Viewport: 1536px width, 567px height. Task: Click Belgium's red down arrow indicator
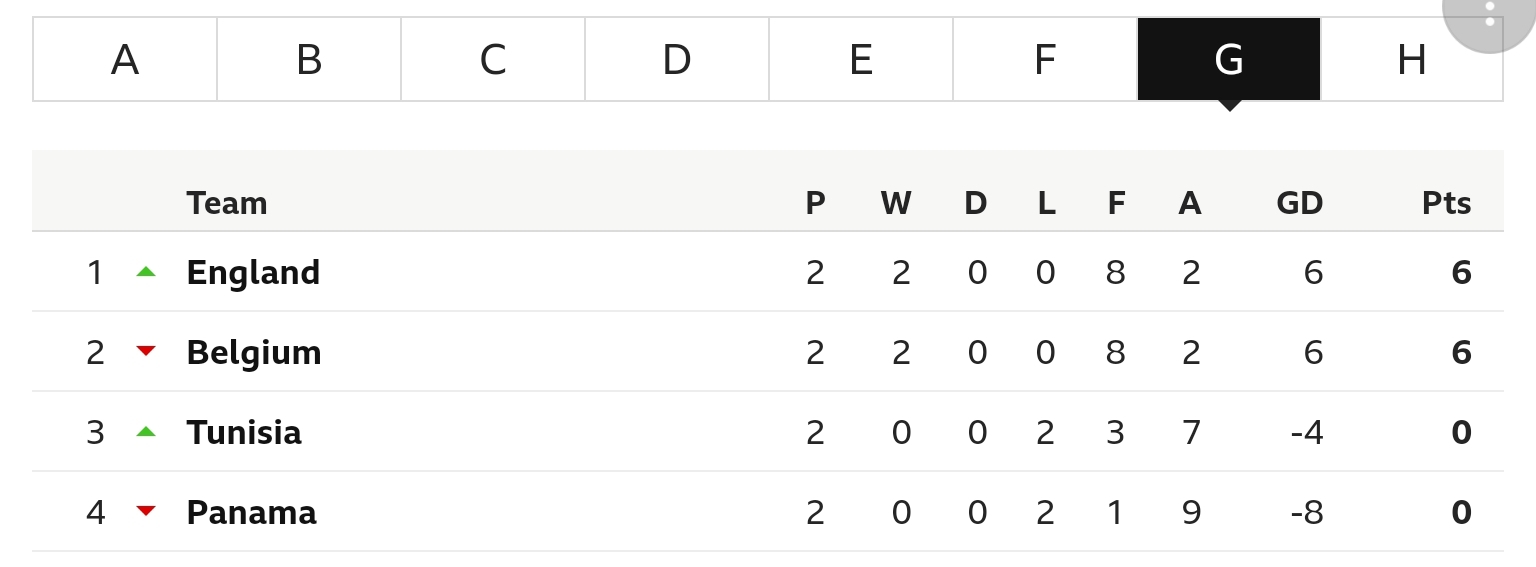[146, 351]
